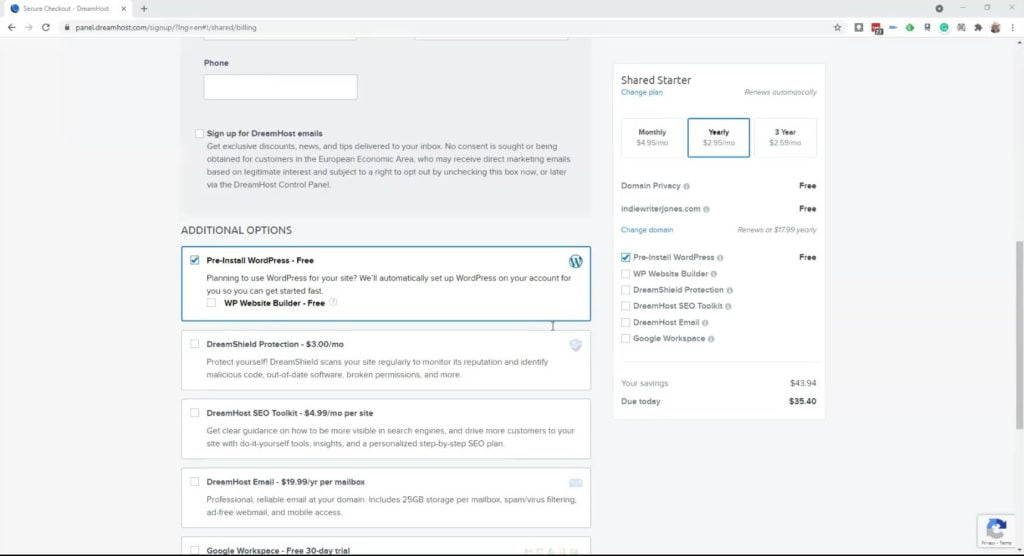This screenshot has height=556, width=1024.
Task: Click the Change domain link
Action: (647, 230)
